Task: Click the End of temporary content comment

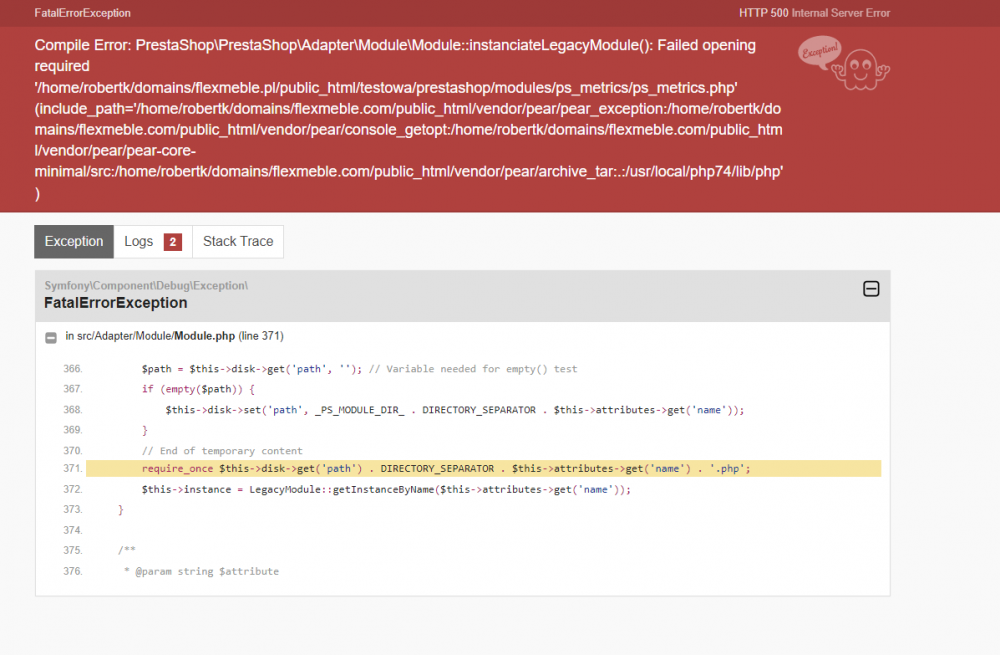Action: pyautogui.click(x=222, y=451)
